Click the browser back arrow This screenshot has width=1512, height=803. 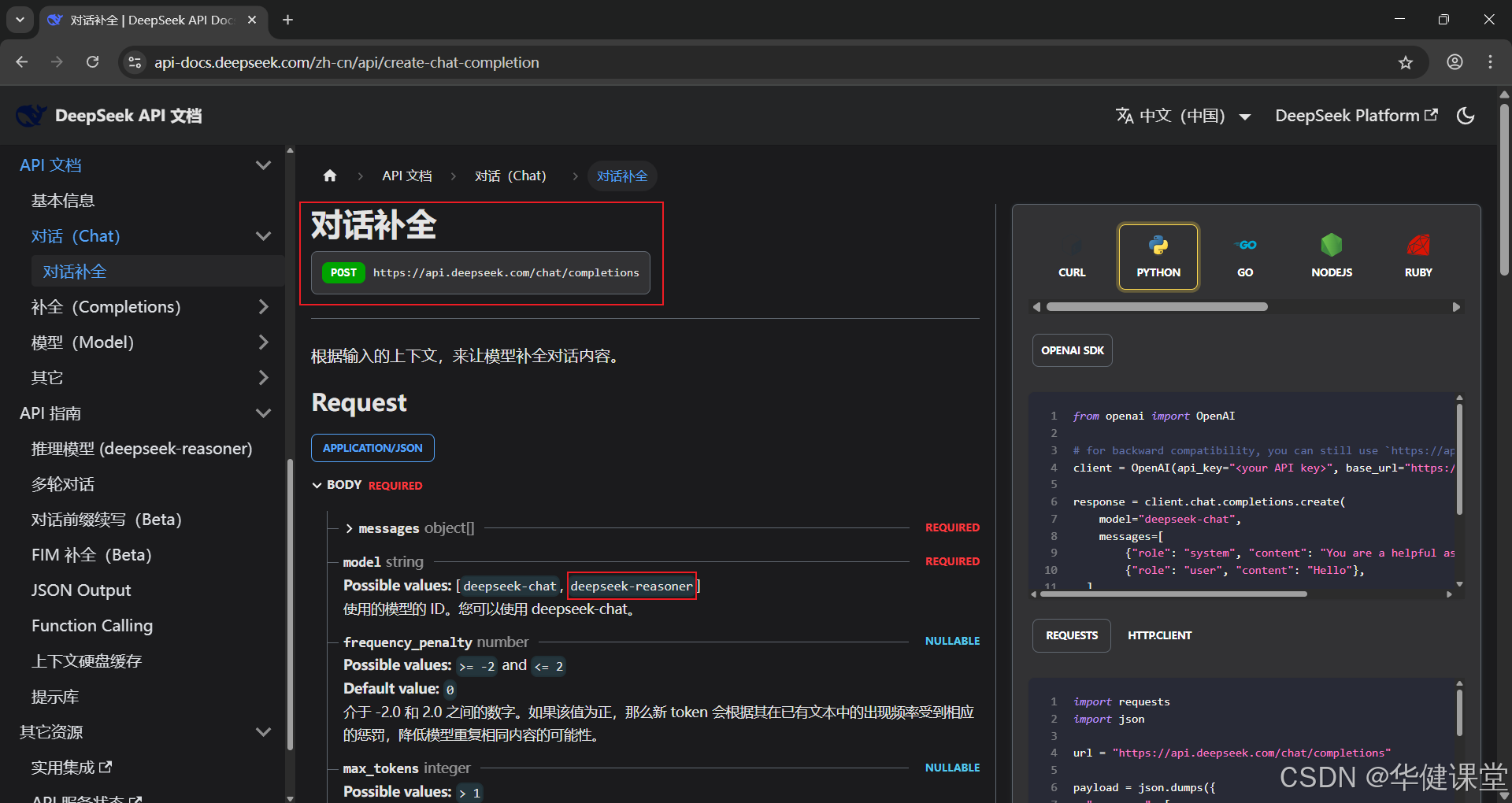click(22, 62)
